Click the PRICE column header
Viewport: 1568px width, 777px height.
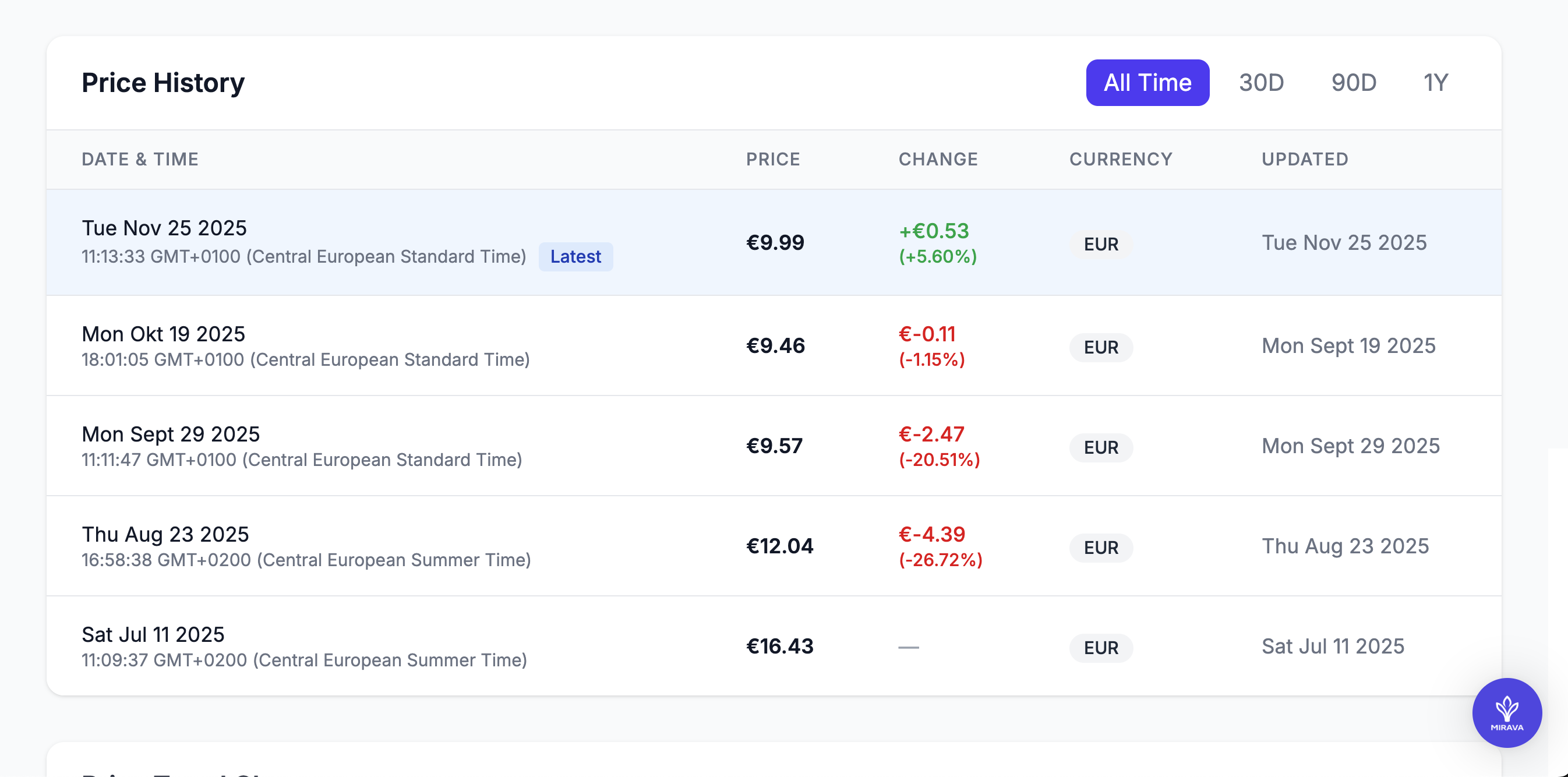[772, 160]
